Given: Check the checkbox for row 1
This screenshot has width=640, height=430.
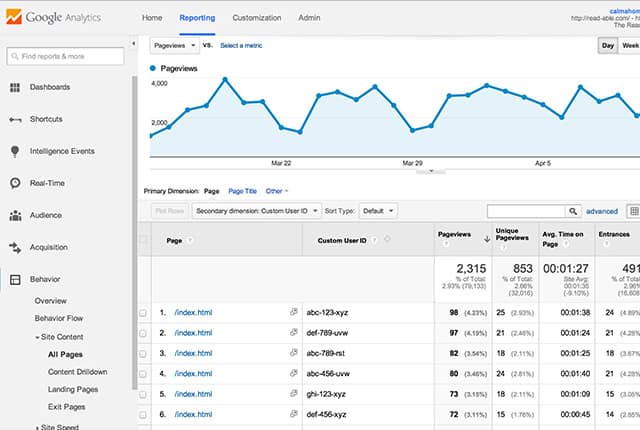Looking at the screenshot, I should [x=142, y=313].
